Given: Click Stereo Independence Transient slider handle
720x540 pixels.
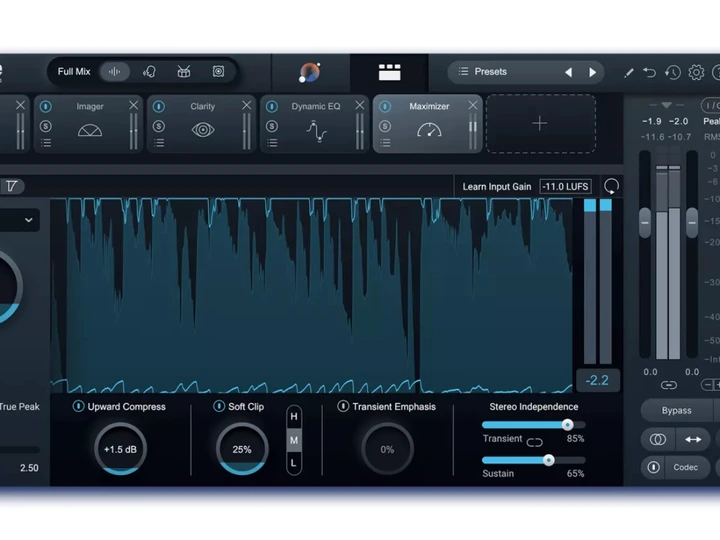Looking at the screenshot, I should 568,424.
